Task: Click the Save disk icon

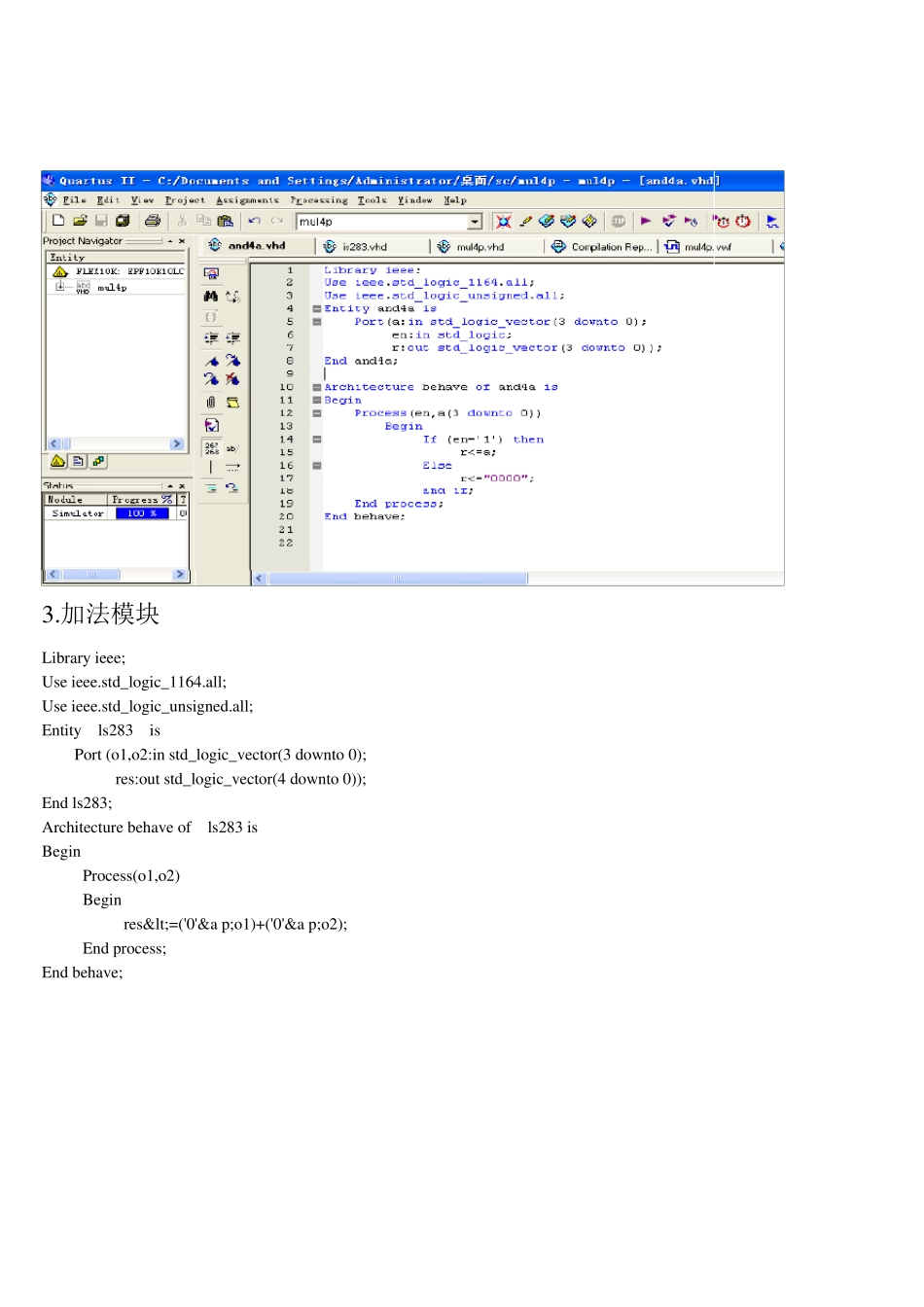Action: (x=101, y=221)
